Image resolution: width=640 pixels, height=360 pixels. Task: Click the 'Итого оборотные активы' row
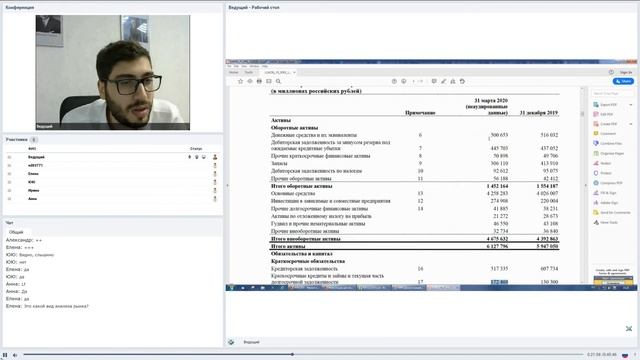[414, 186]
